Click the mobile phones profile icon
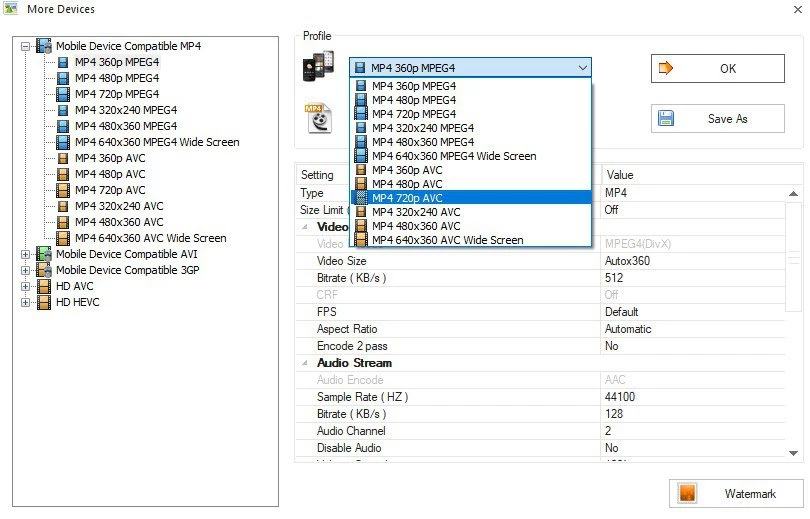Screen dimensions: 810x519 click(x=318, y=68)
